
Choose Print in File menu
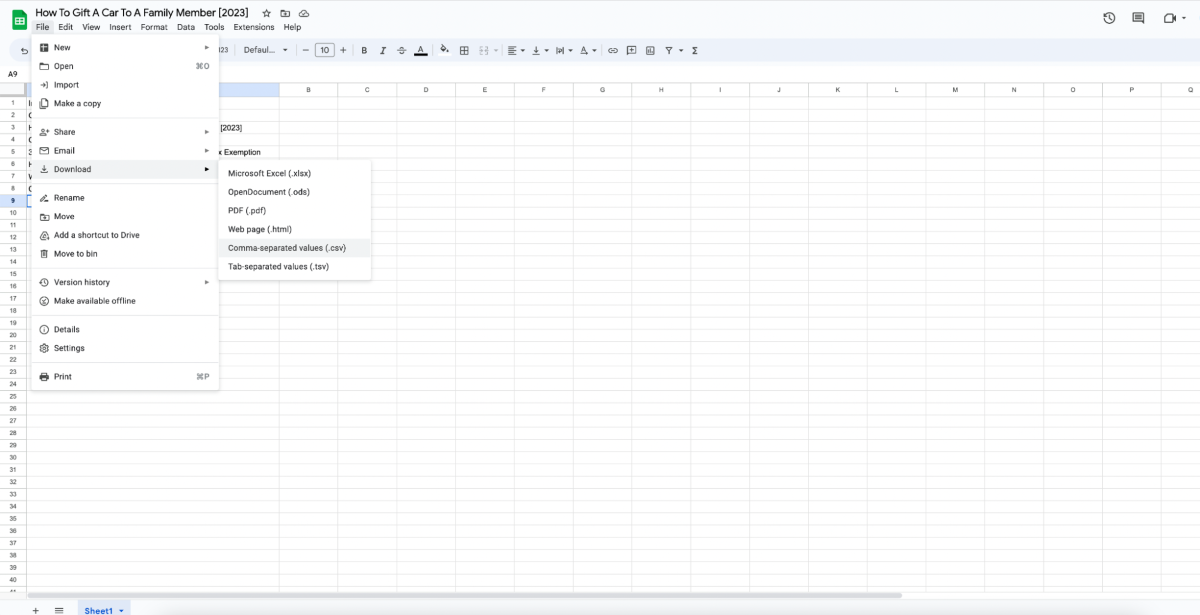tap(125, 377)
